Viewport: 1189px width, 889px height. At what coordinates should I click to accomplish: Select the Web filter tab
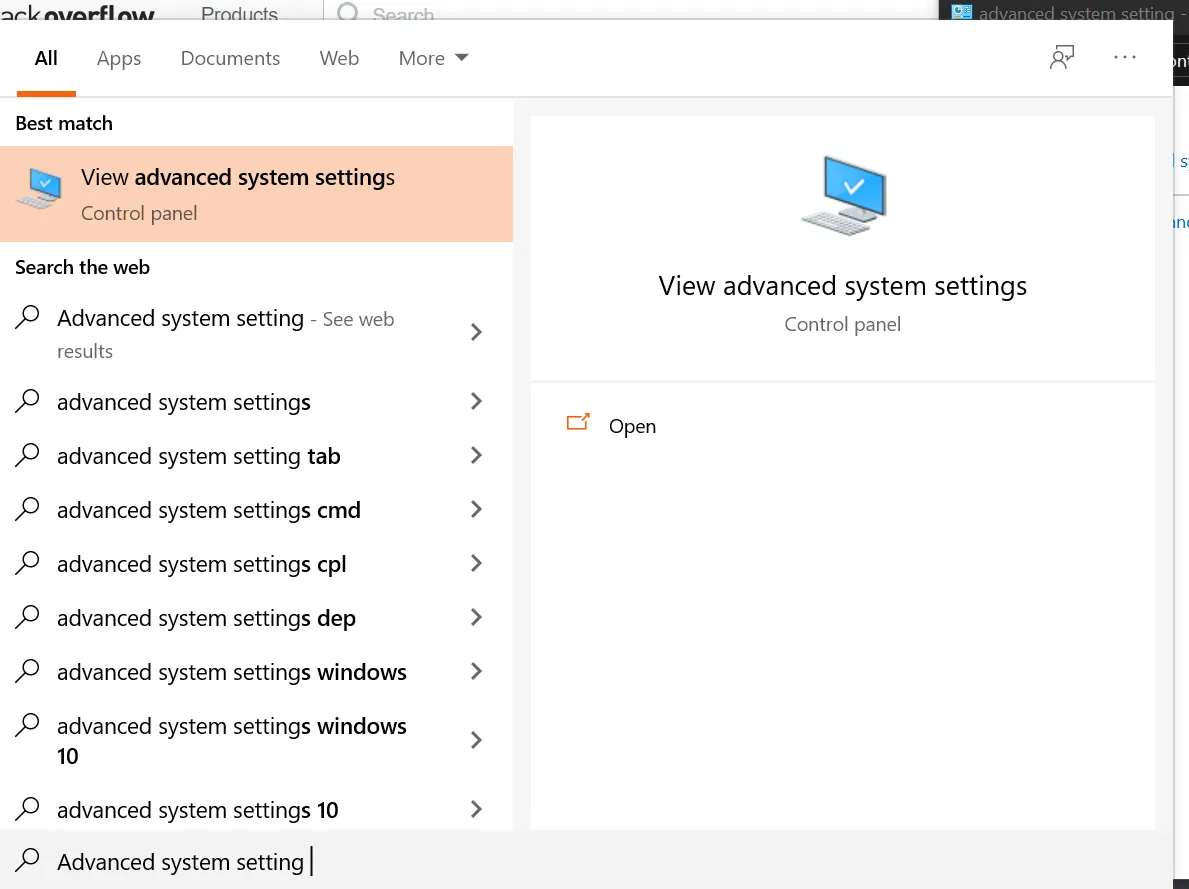[x=339, y=58]
